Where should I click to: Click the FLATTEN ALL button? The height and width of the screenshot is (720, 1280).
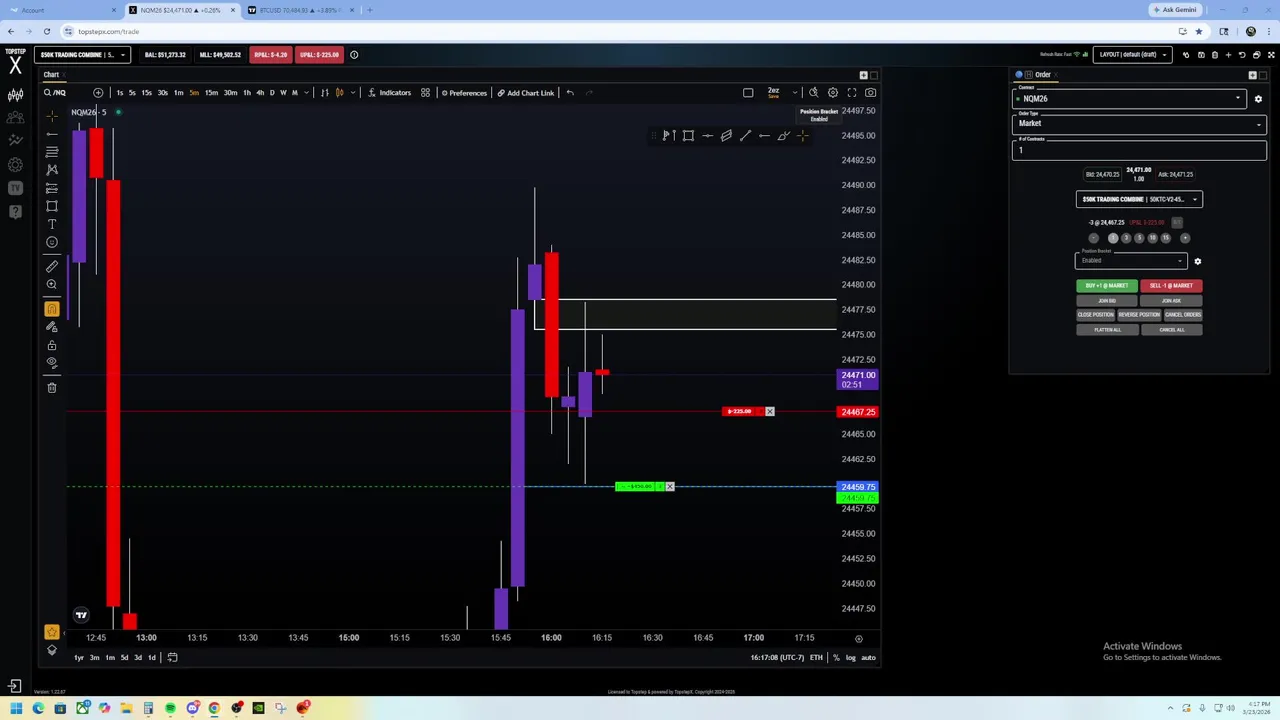pyautogui.click(x=1107, y=330)
